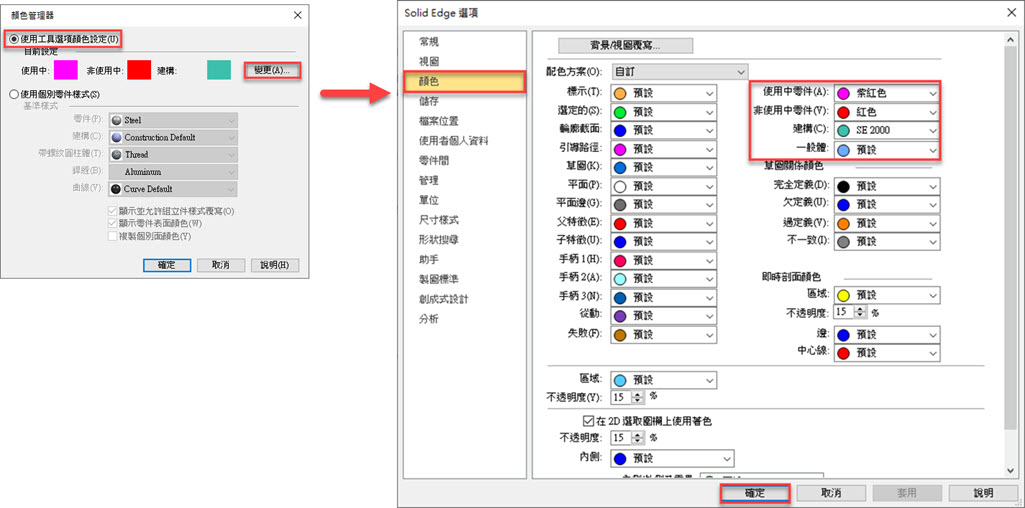The image size is (1025, 508).
Task: Open the 草圖(K) color dropdown
Action: pyautogui.click(x=664, y=167)
